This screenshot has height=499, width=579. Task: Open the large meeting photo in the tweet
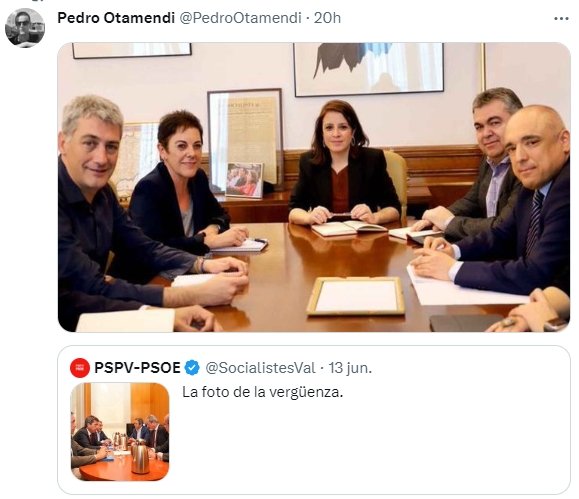(x=314, y=187)
